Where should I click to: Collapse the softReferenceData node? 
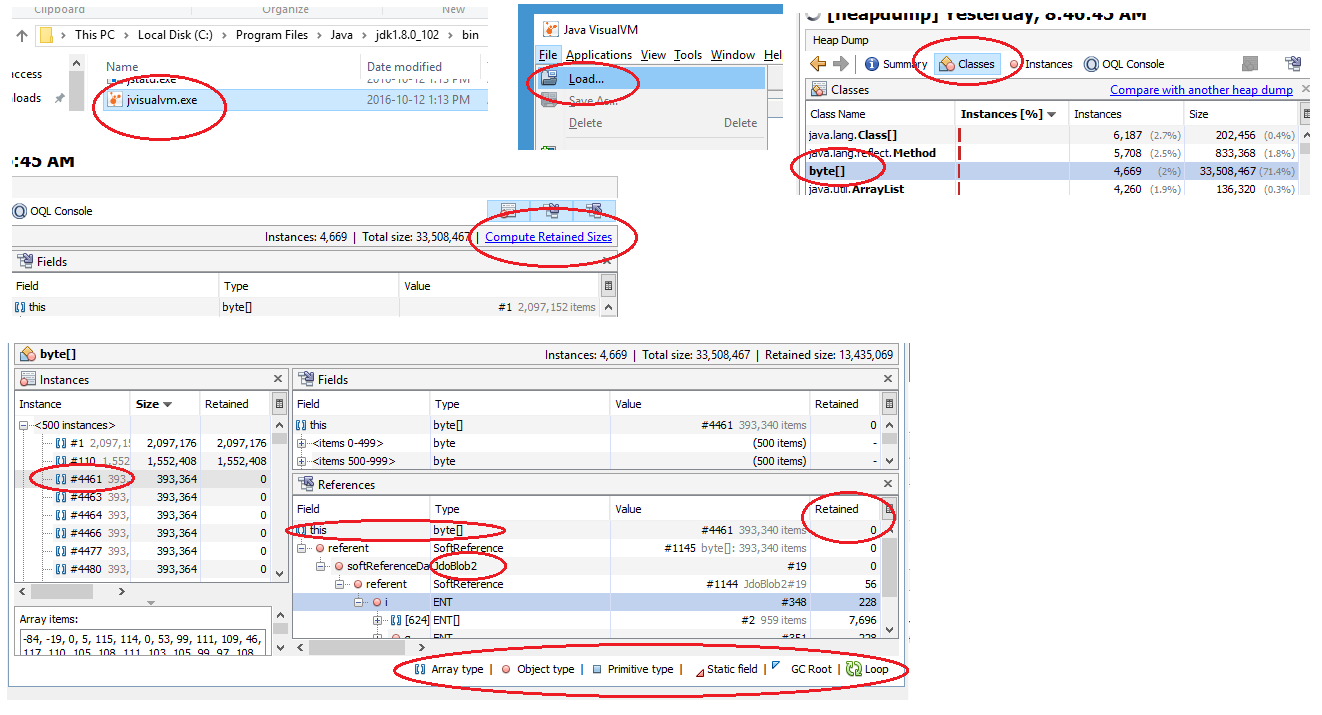point(321,566)
